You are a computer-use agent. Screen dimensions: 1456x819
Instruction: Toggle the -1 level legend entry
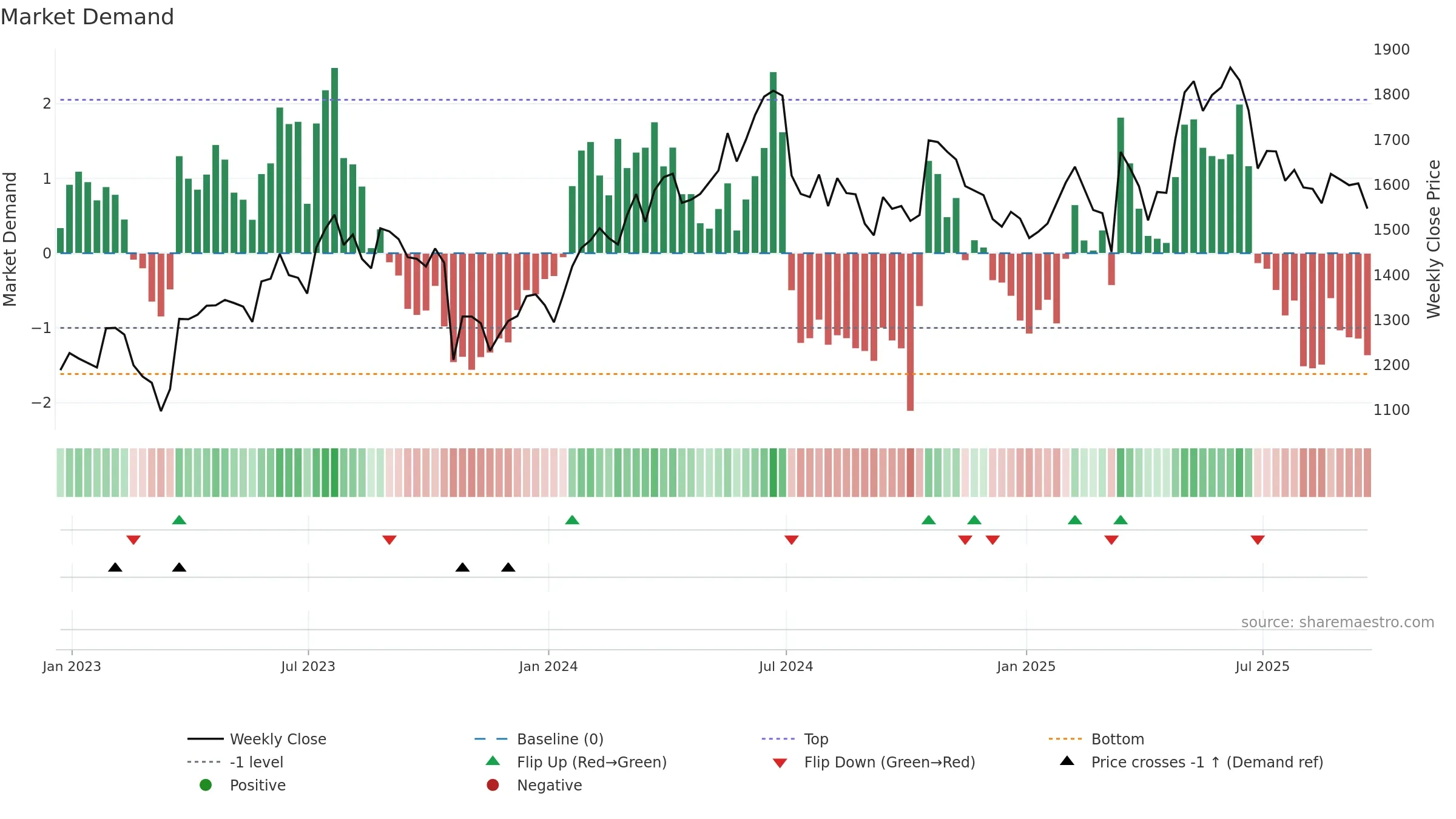[x=235, y=762]
